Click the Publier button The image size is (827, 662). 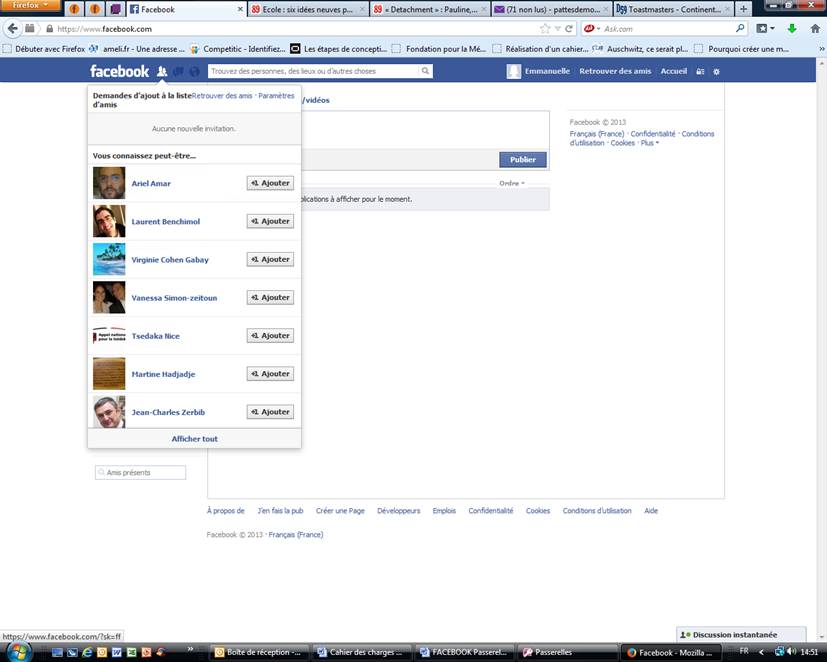tap(523, 159)
